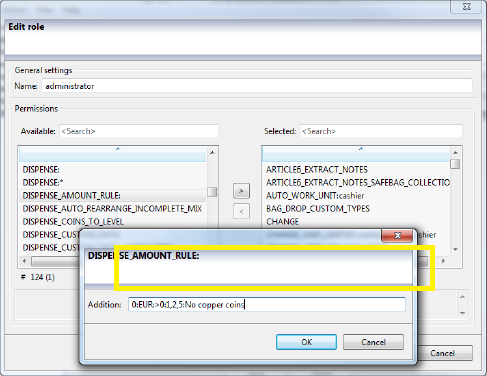Select ARTICLE6_EXTRACT_NOTES_SAFEBAG_COLLECTIO entry
The image size is (487, 376).
pyautogui.click(x=356, y=183)
